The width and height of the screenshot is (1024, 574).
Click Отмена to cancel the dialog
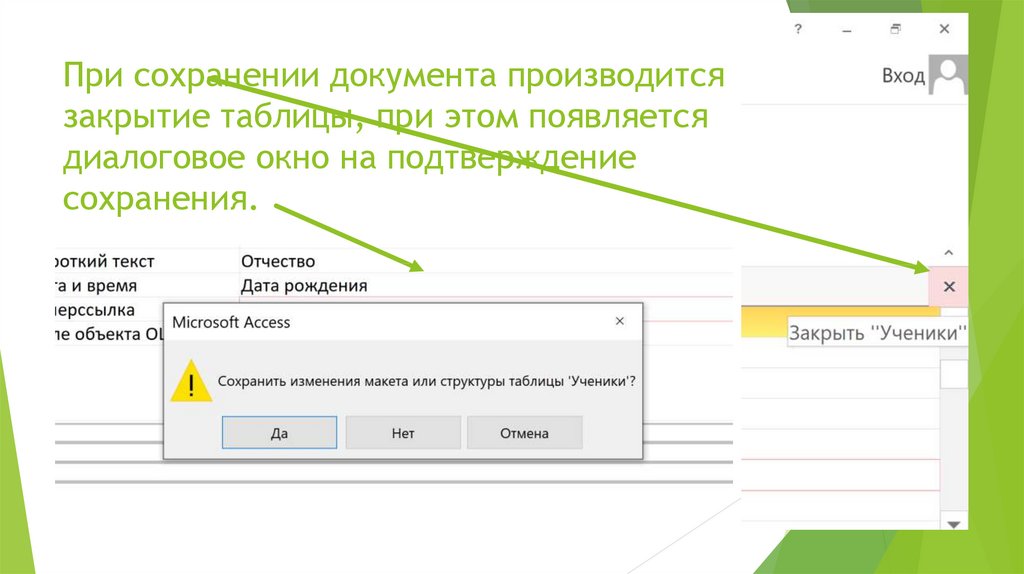point(524,432)
